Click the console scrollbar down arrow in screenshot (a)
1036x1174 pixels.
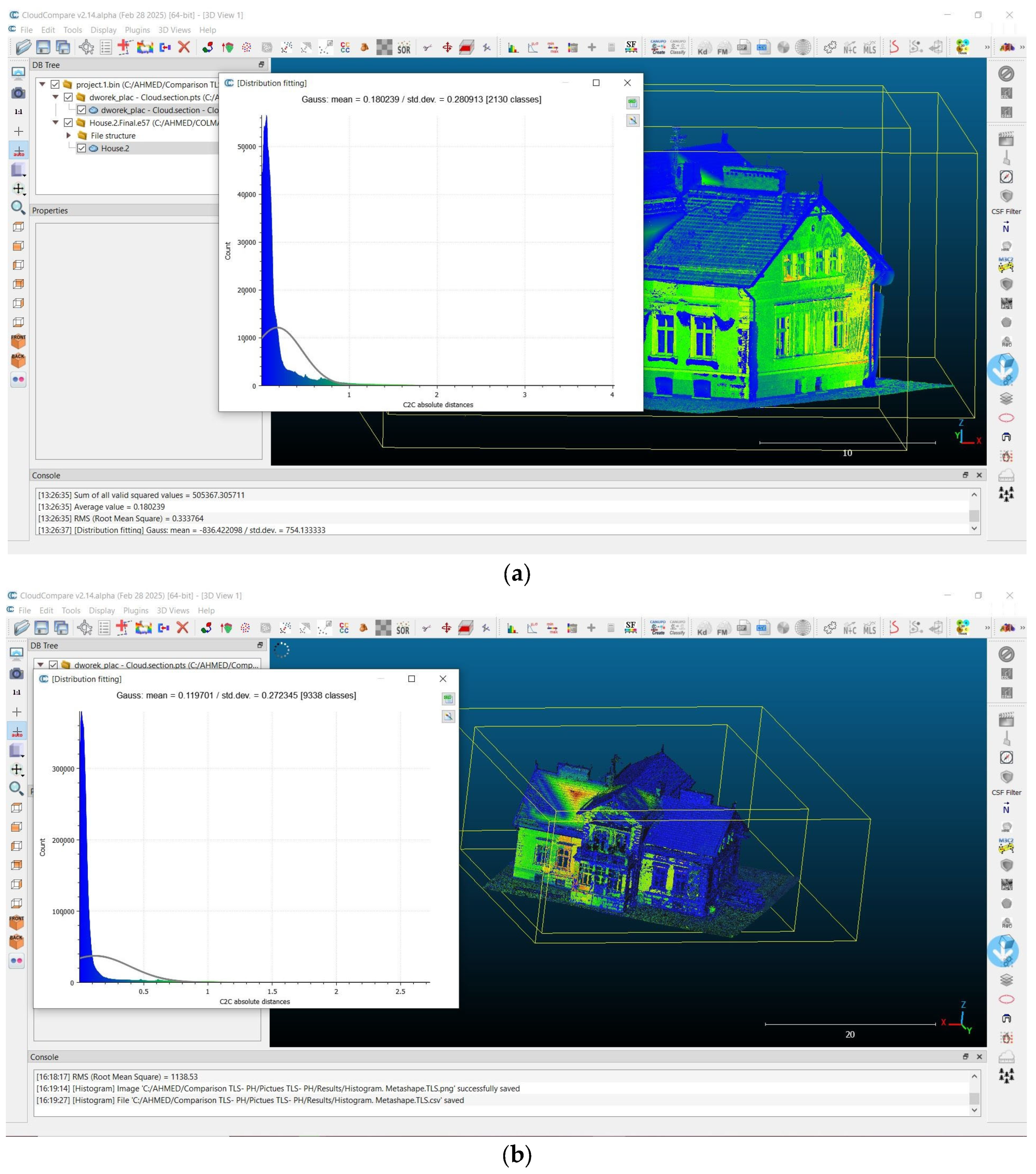tap(974, 529)
